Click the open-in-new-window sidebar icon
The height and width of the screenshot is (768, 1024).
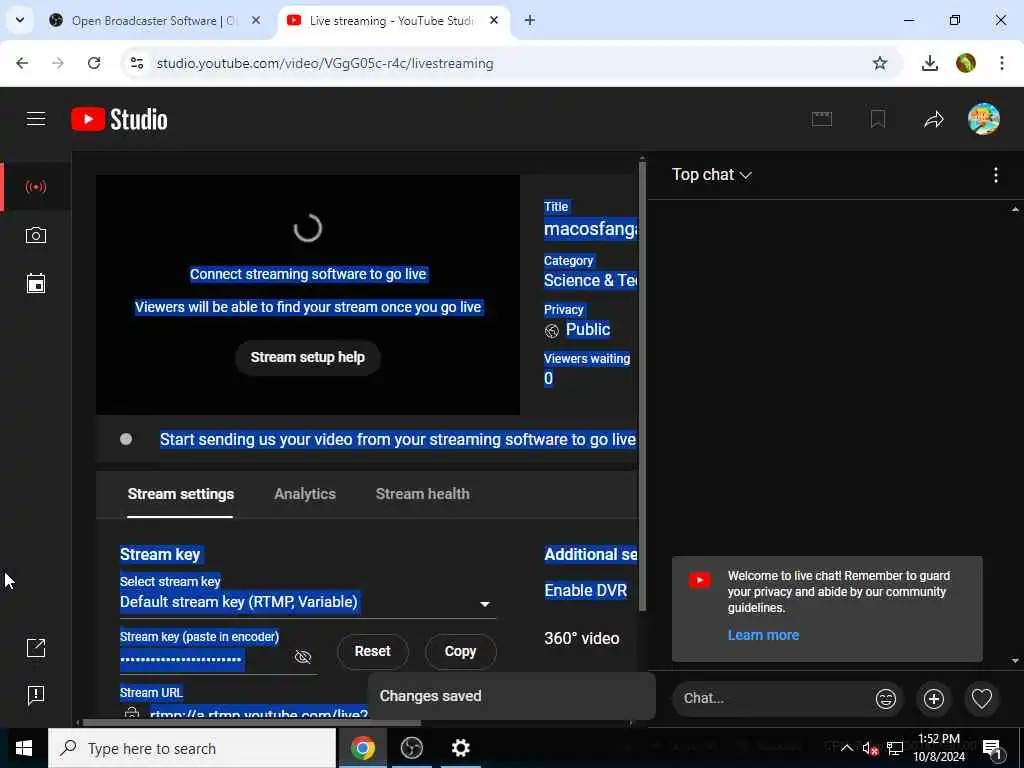[x=36, y=647]
